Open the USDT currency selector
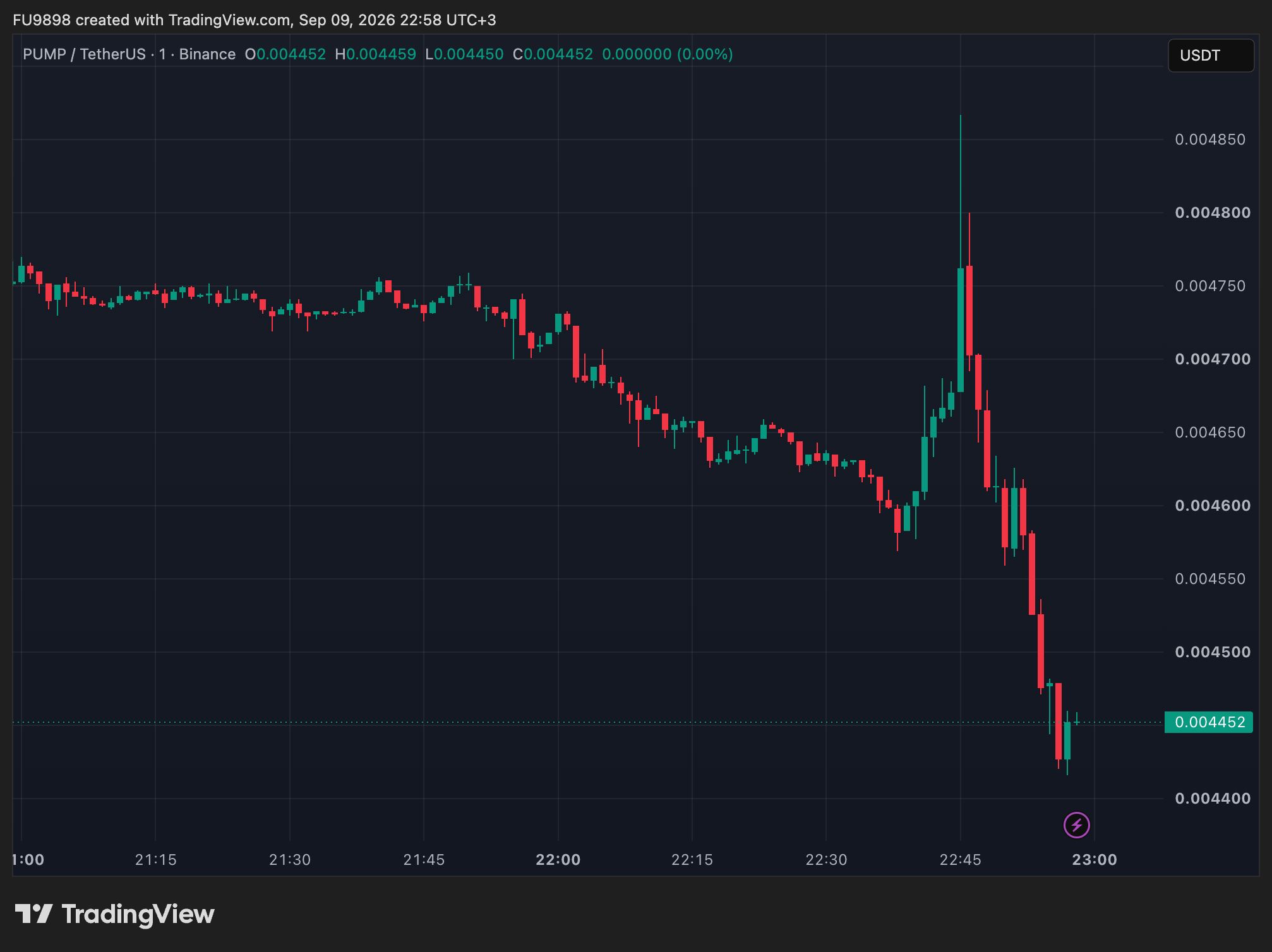The height and width of the screenshot is (952, 1272). pos(1211,56)
